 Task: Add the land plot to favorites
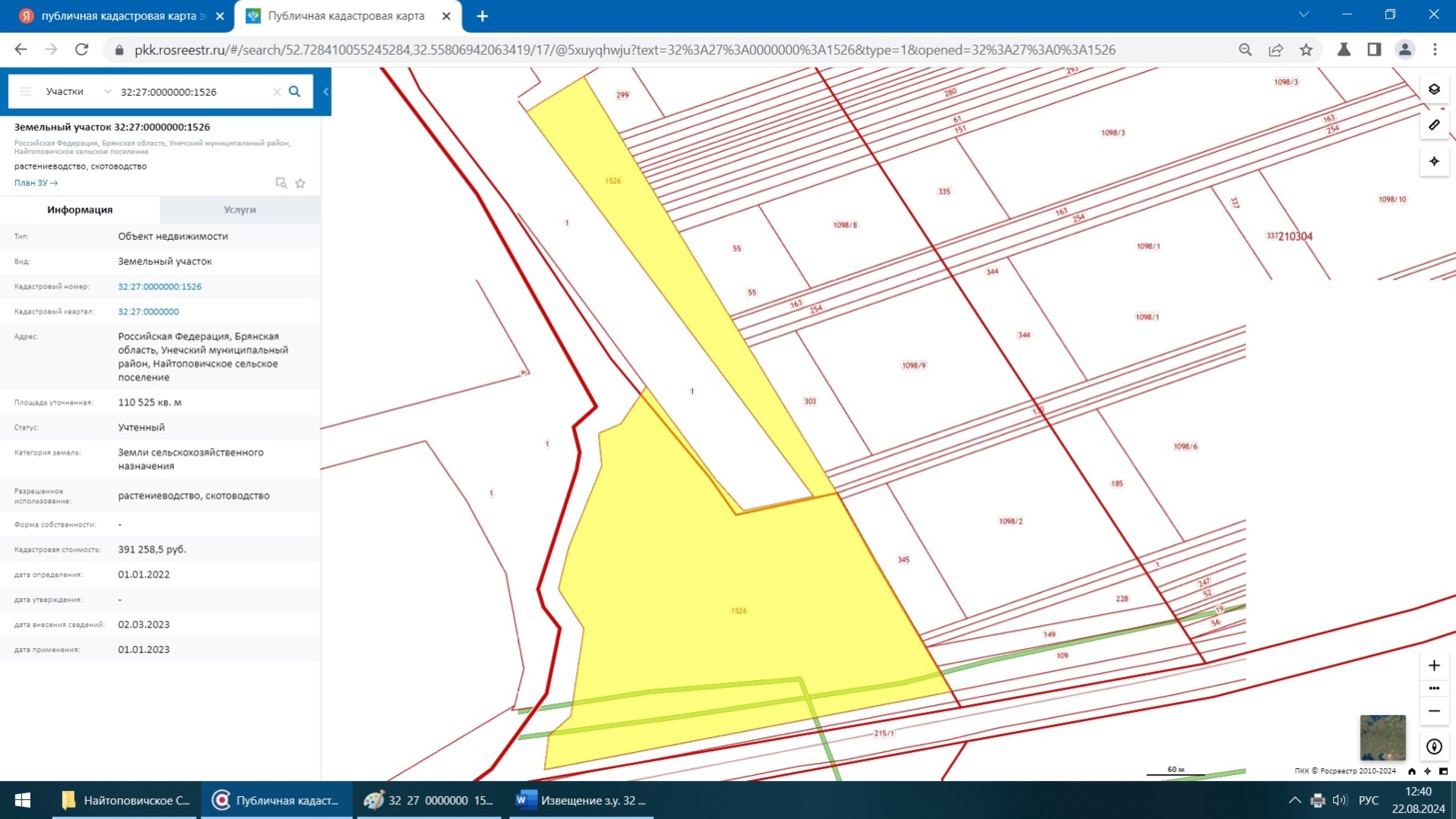(x=301, y=184)
